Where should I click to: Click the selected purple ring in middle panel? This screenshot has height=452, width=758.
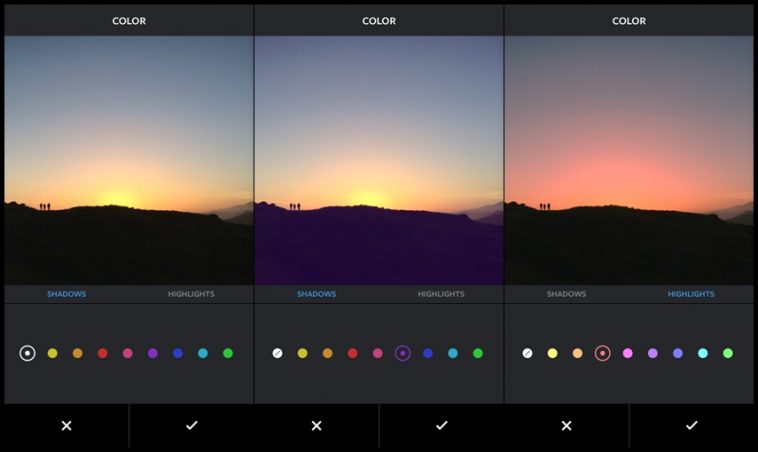point(402,353)
